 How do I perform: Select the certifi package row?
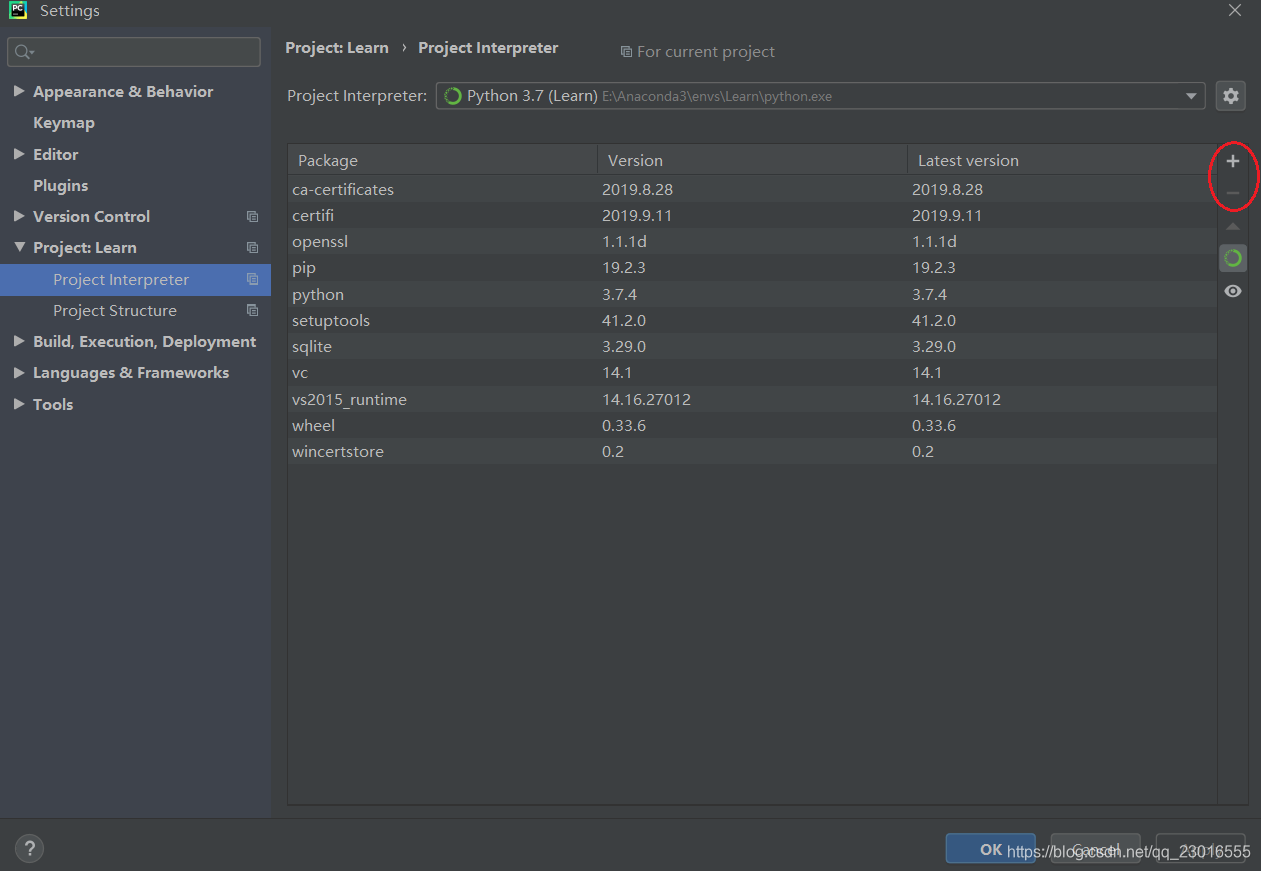click(752, 216)
